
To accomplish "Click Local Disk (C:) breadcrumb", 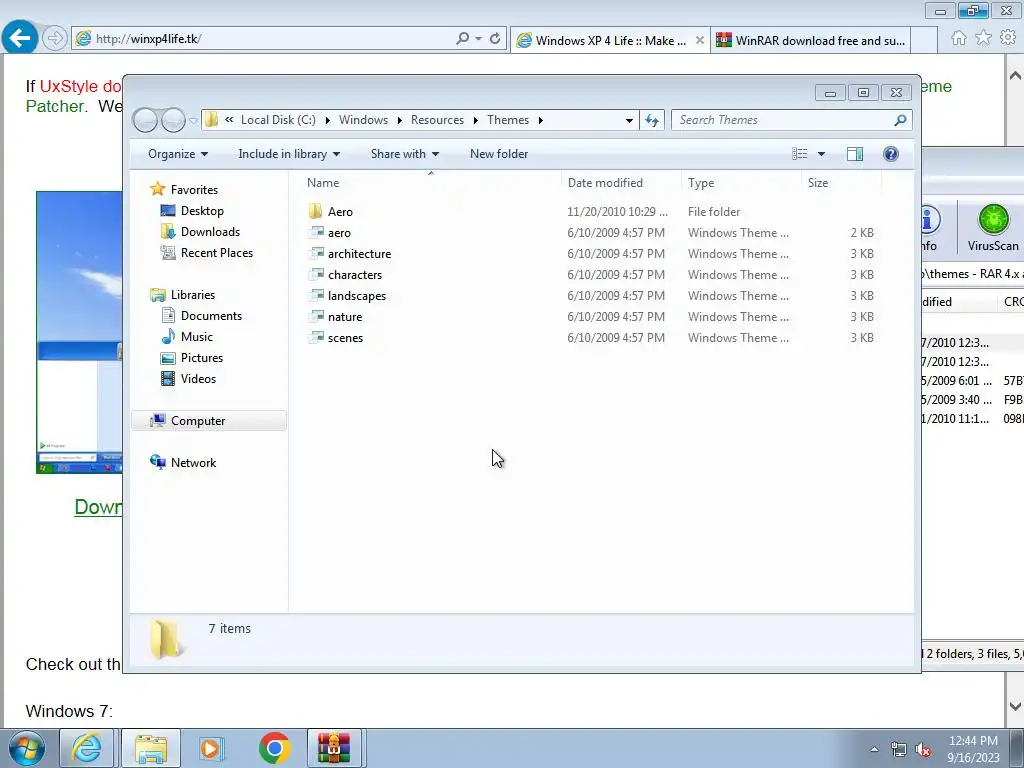I will 278,120.
